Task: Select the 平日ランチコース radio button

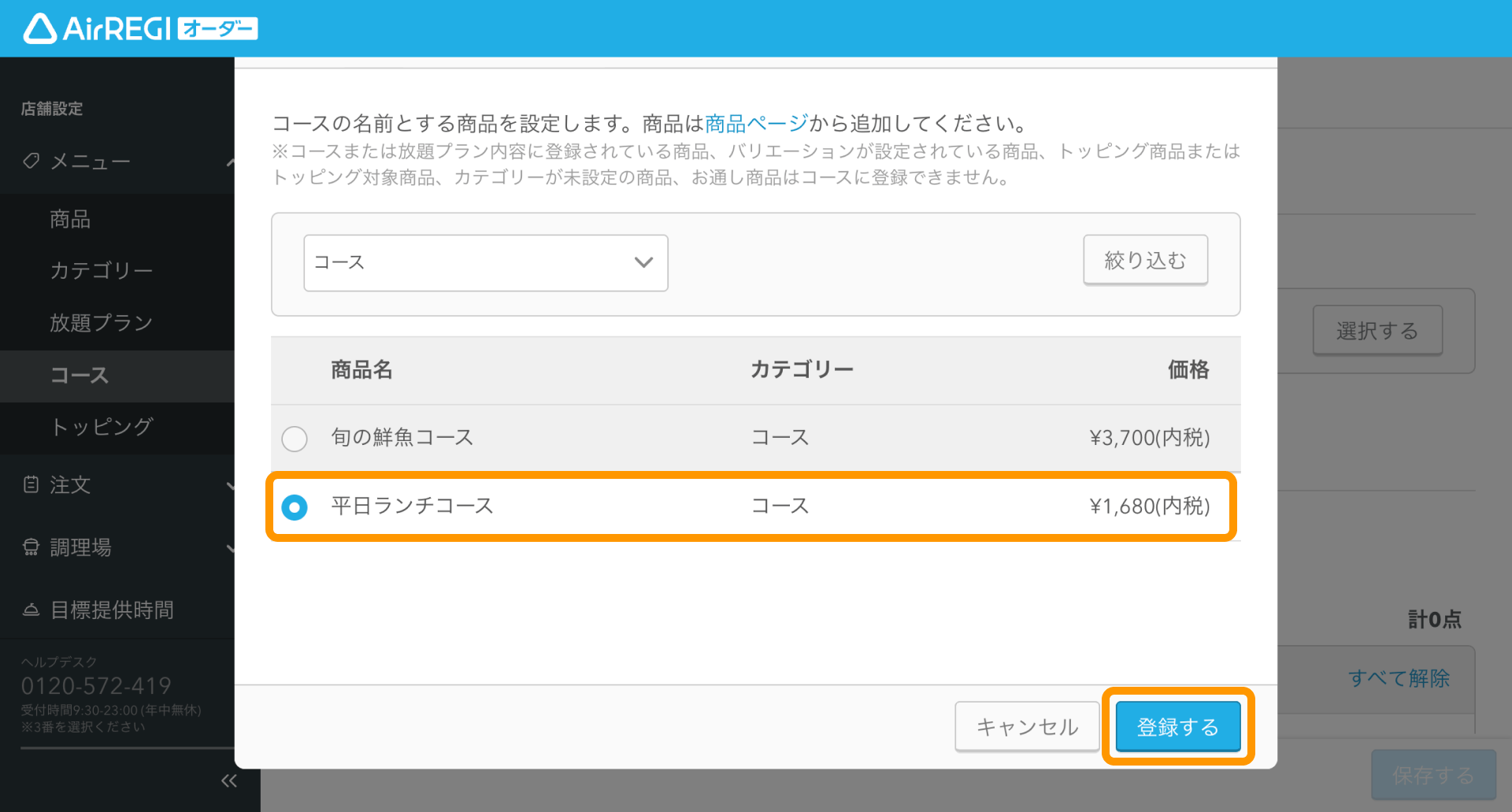Action: tap(295, 507)
